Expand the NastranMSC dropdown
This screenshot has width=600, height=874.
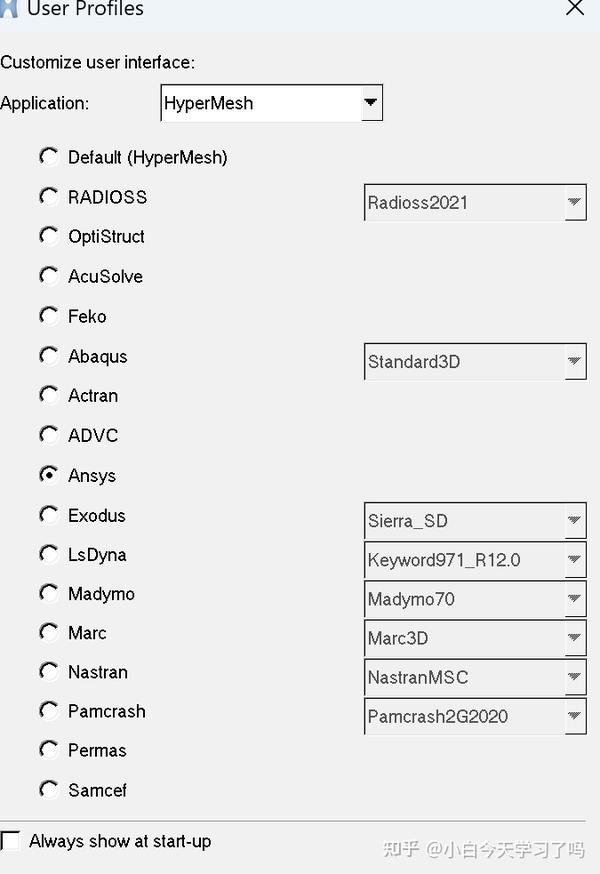(x=575, y=677)
